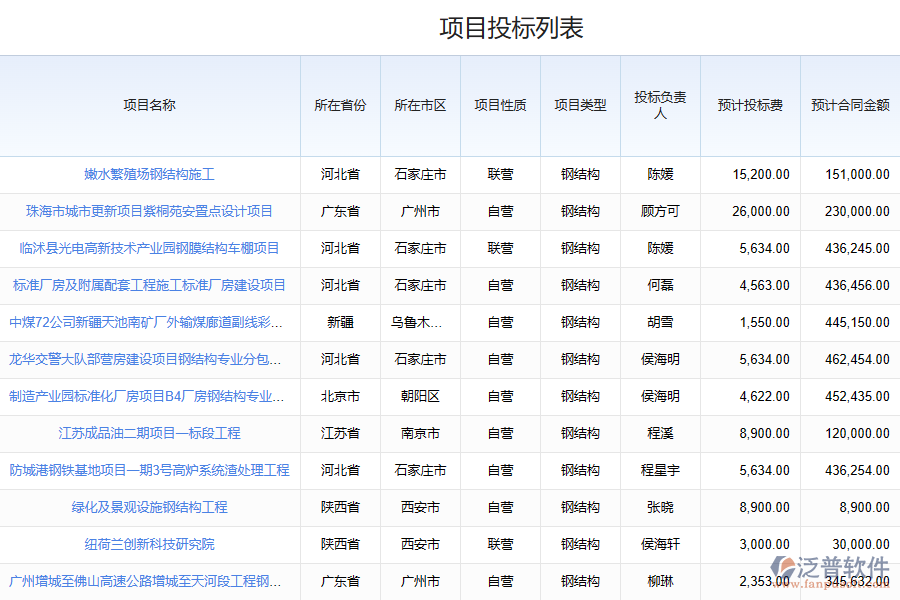This screenshot has height=600, width=900.
Task: Select the 中煤72公司新疆天池南矿 project link
Action: click(x=146, y=322)
